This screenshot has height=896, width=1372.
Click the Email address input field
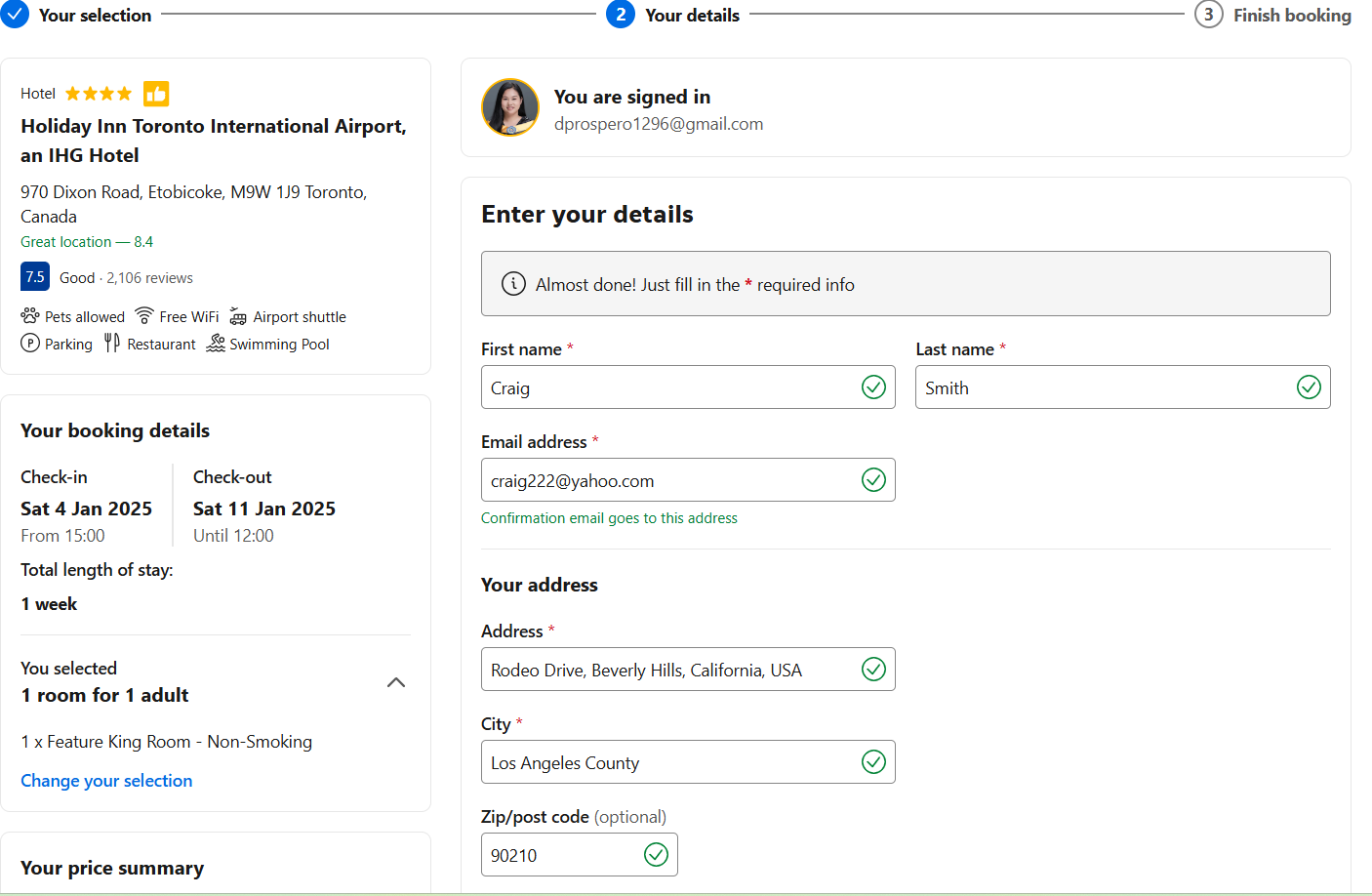[x=668, y=480]
